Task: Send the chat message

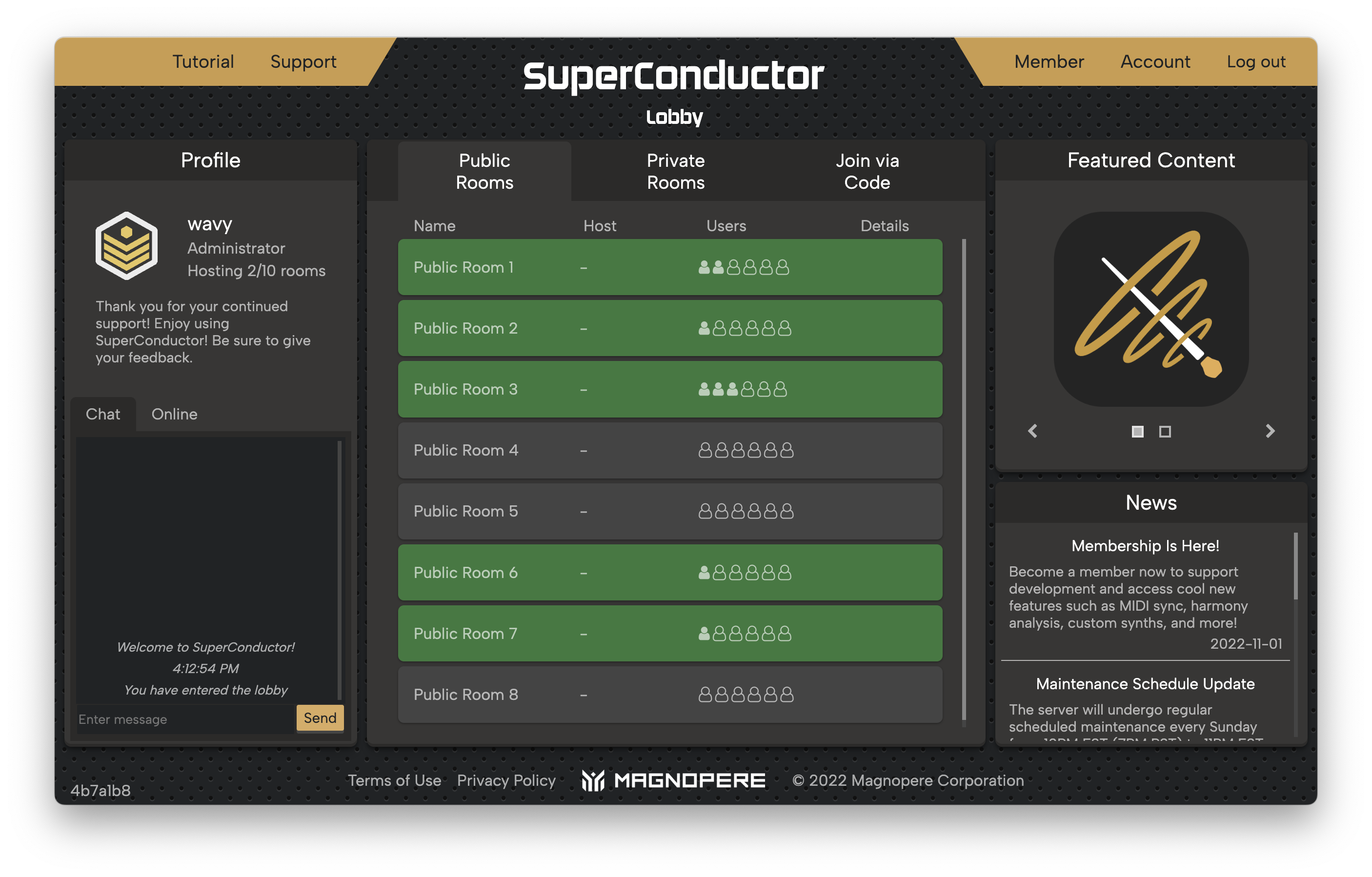Action: 320,718
